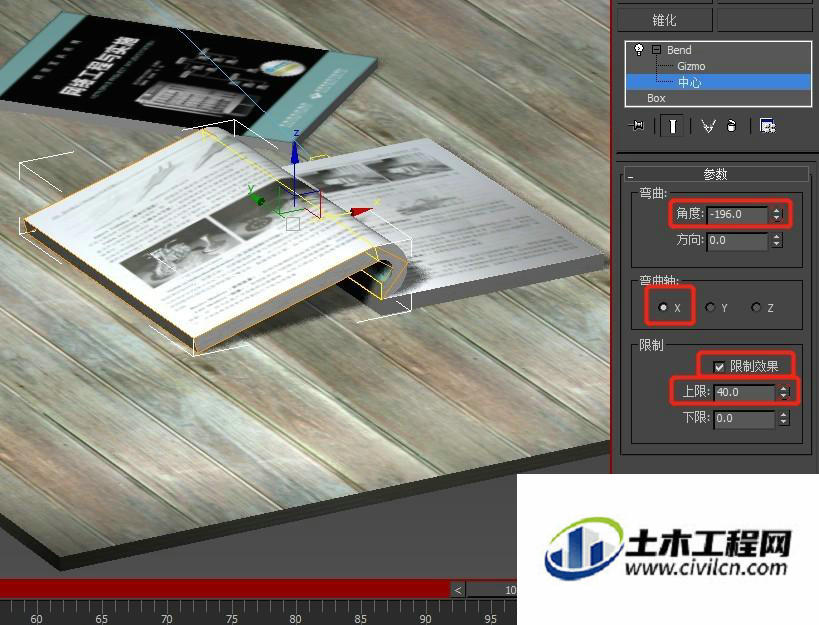Click frame 80 on the track bar
This screenshot has height=625, width=819.
pyautogui.click(x=296, y=618)
